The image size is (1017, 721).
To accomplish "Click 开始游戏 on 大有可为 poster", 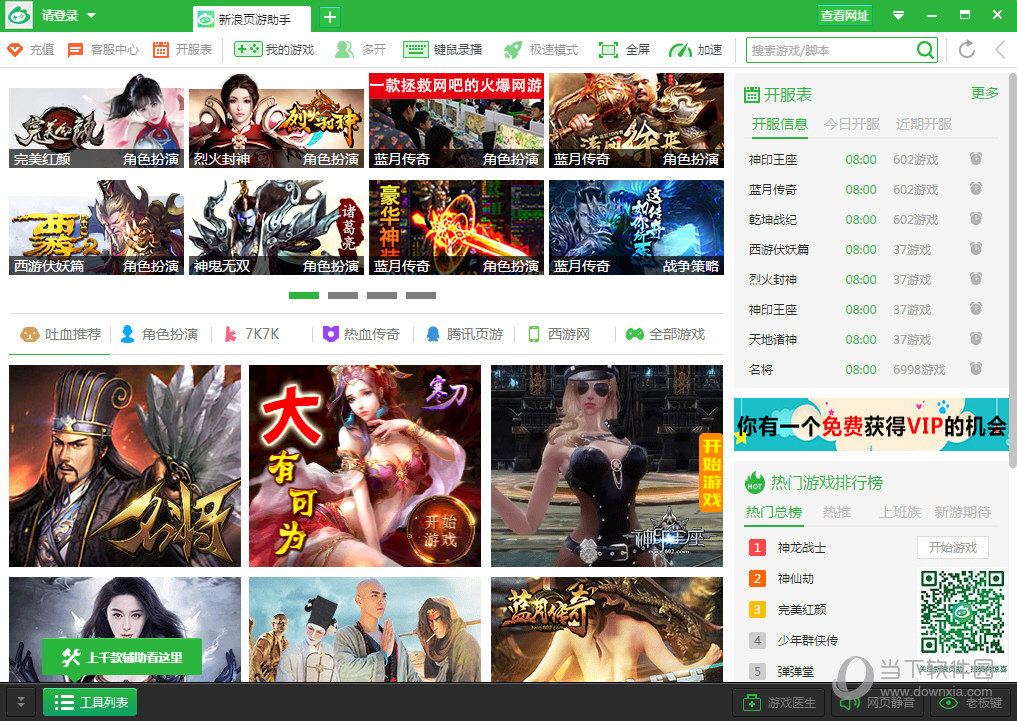I will click(440, 530).
